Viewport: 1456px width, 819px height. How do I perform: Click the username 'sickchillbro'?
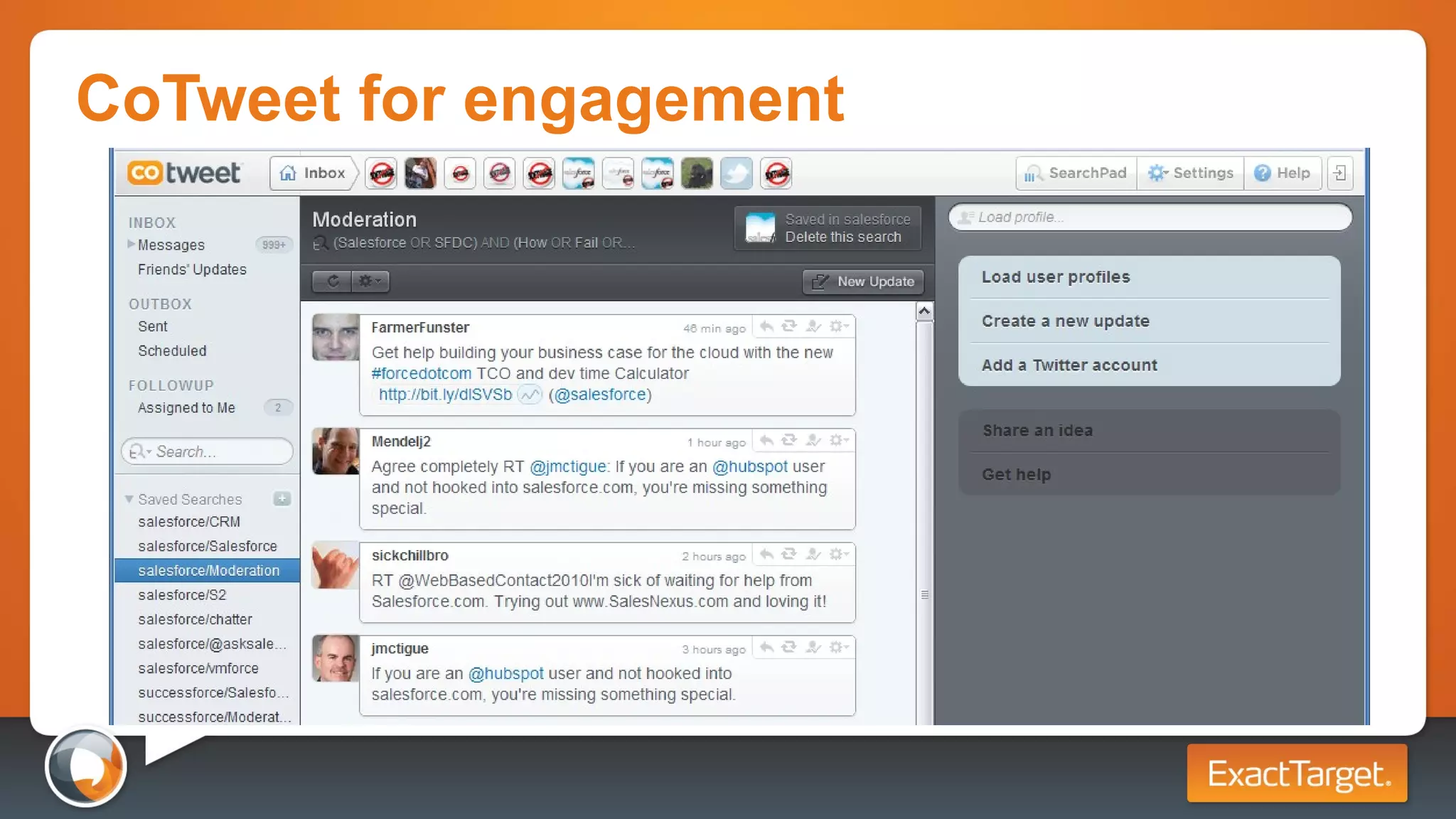(x=409, y=555)
